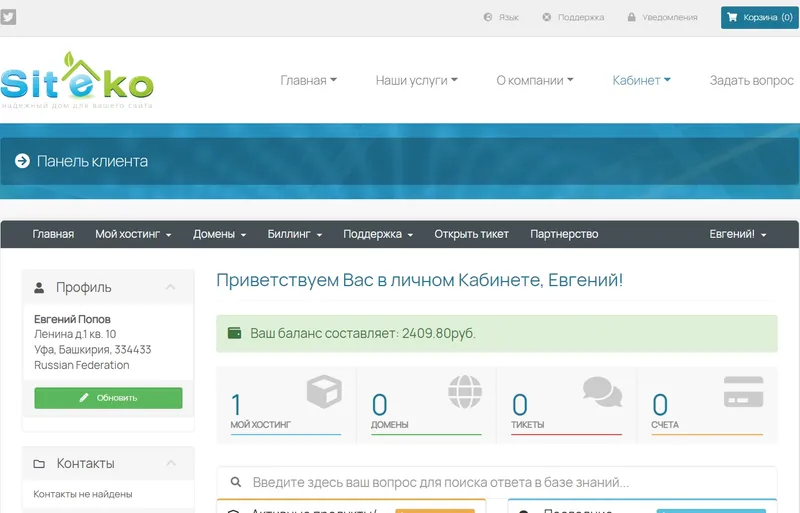Click the Siteko logo
The height and width of the screenshot is (513, 800).
coord(77,80)
